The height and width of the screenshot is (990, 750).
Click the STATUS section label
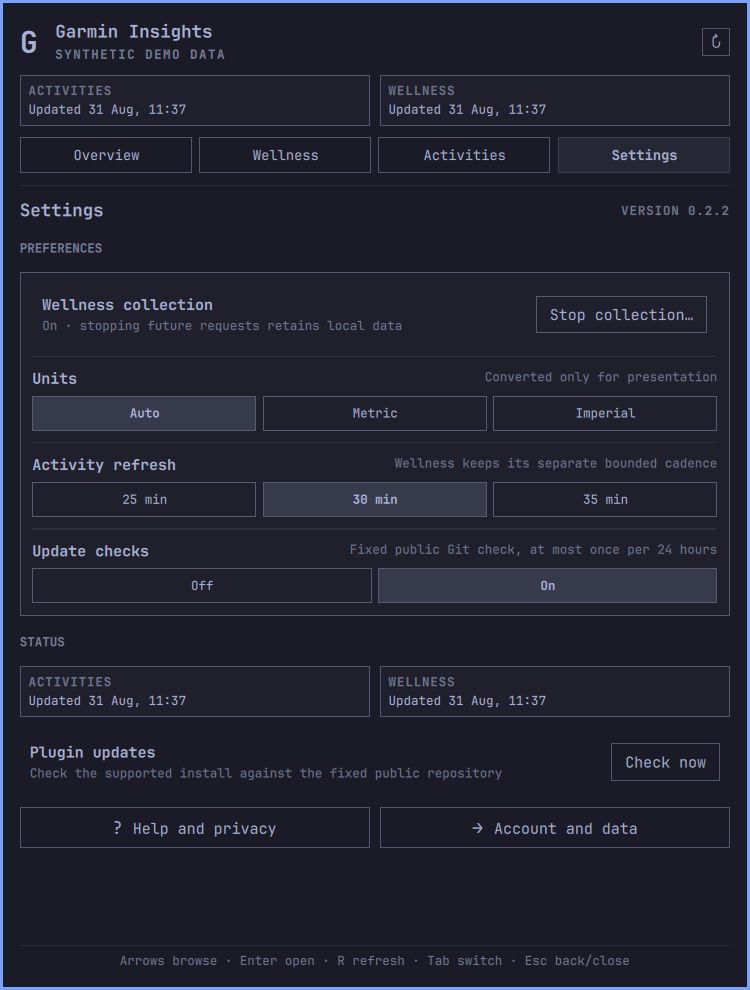(42, 642)
